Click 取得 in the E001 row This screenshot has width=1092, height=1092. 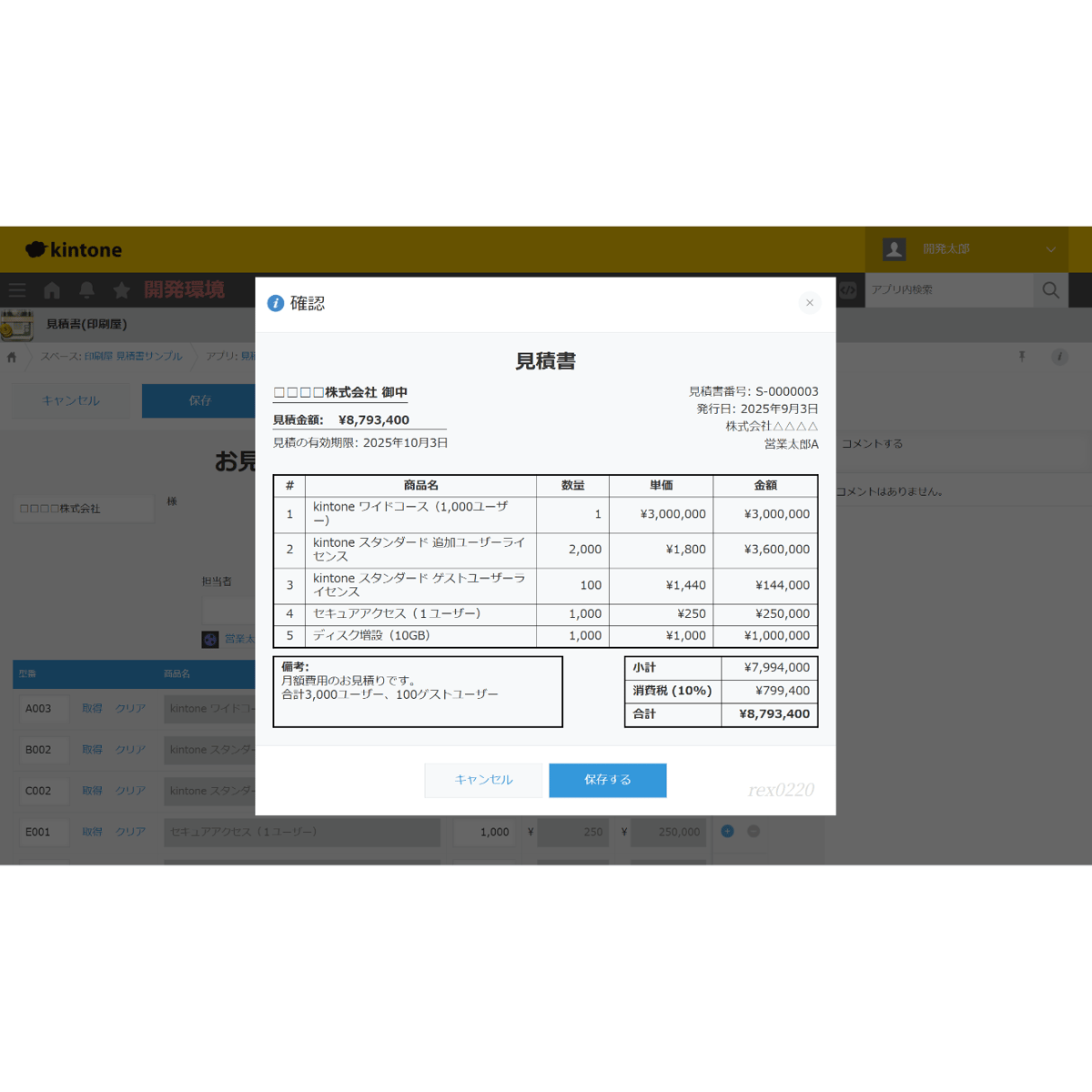tap(92, 832)
